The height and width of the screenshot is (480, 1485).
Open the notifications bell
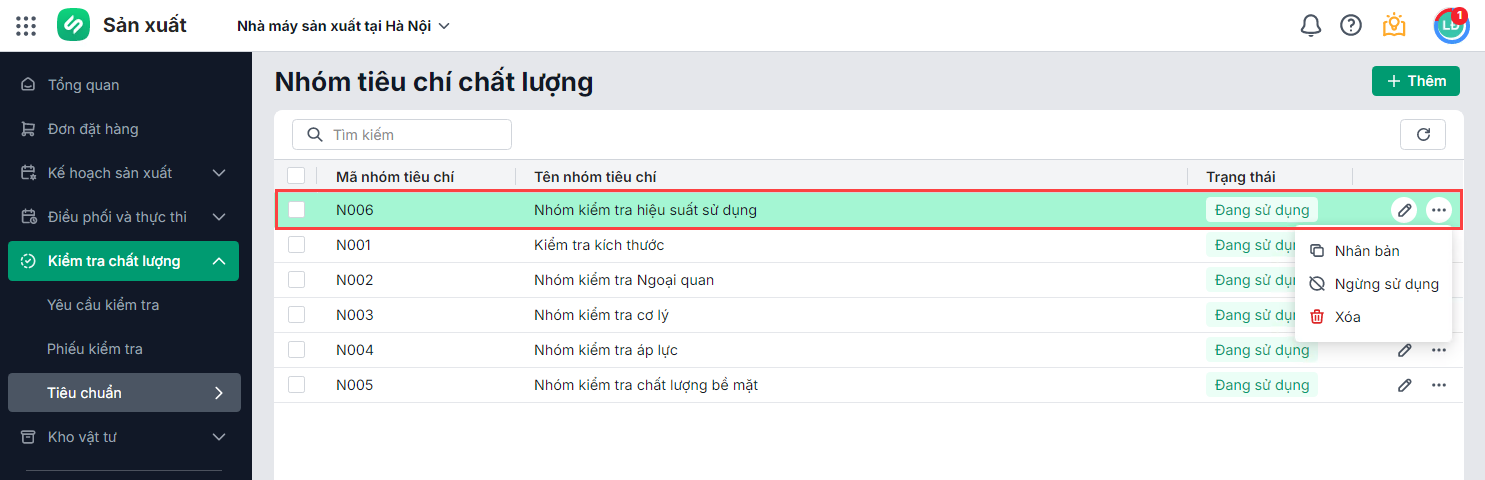pos(1311,26)
